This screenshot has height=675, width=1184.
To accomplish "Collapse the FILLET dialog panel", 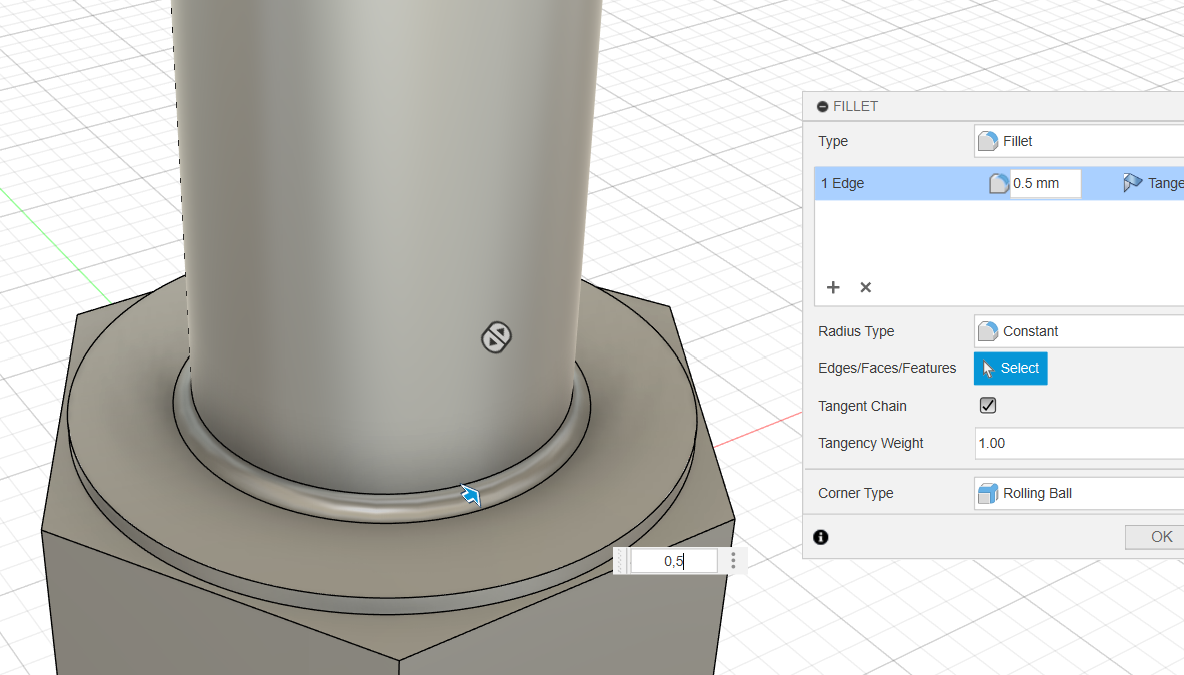I will pyautogui.click(x=822, y=107).
